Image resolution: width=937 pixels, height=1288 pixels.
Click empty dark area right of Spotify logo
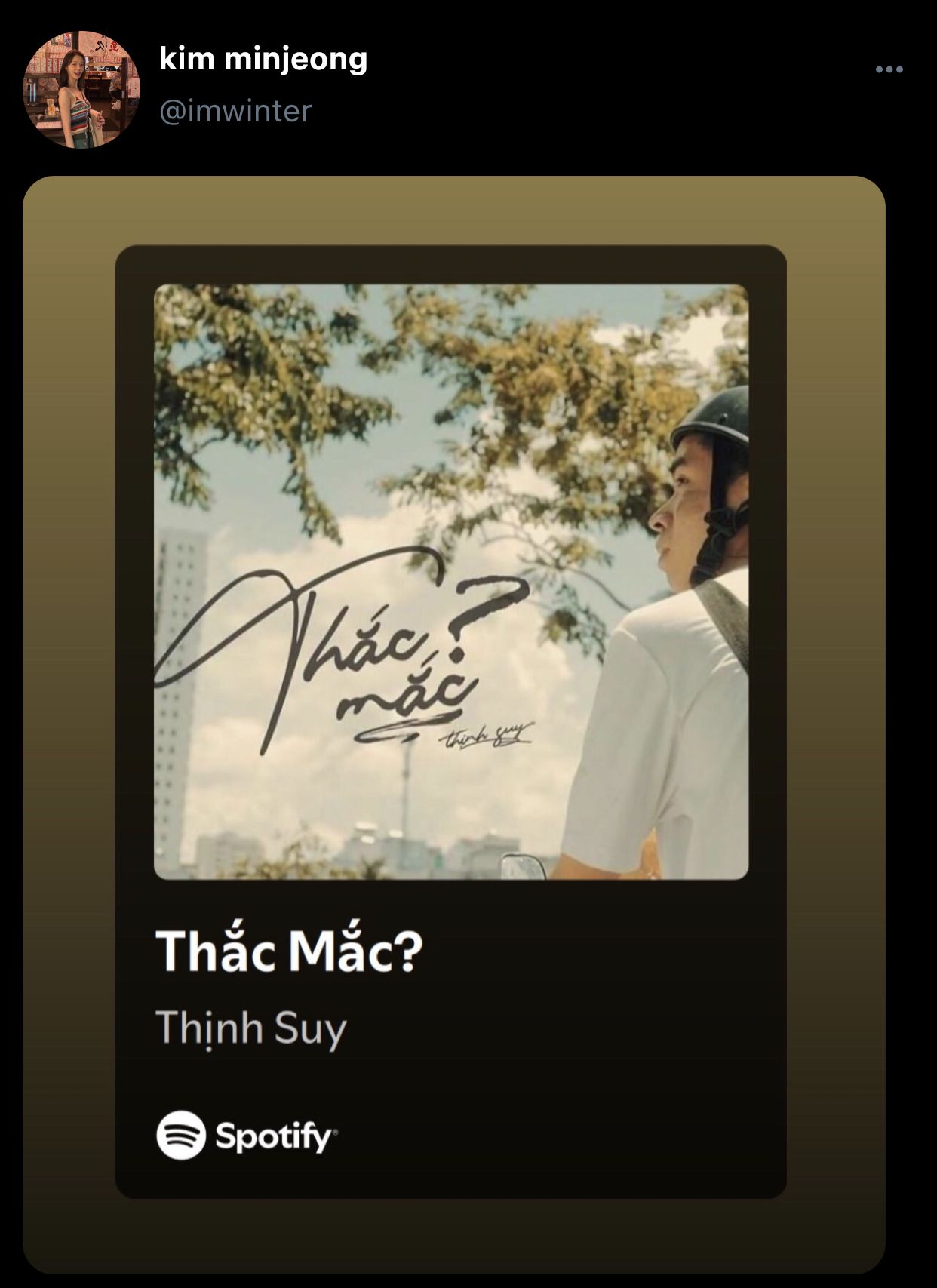click(558, 1135)
